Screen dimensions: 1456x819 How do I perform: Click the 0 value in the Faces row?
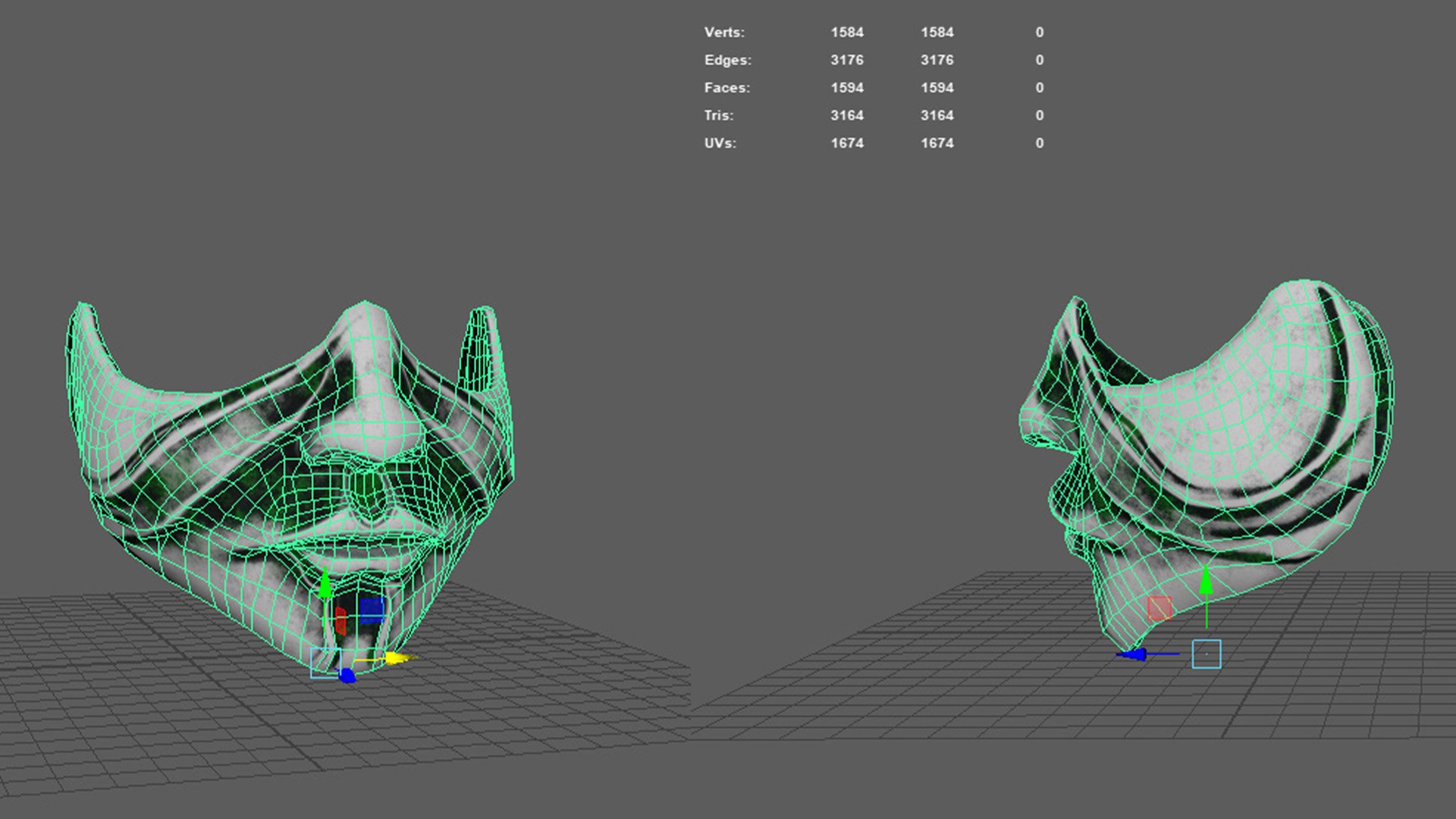[1040, 88]
